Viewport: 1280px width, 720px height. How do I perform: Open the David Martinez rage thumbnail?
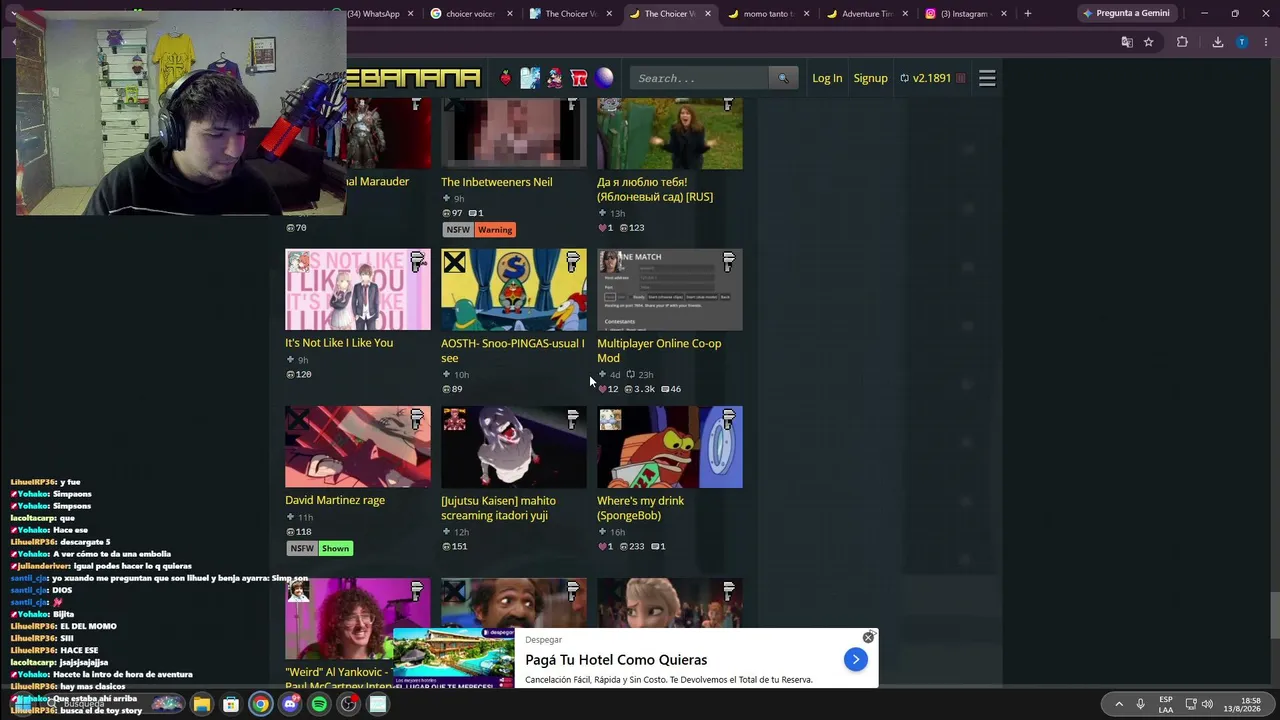pos(358,447)
